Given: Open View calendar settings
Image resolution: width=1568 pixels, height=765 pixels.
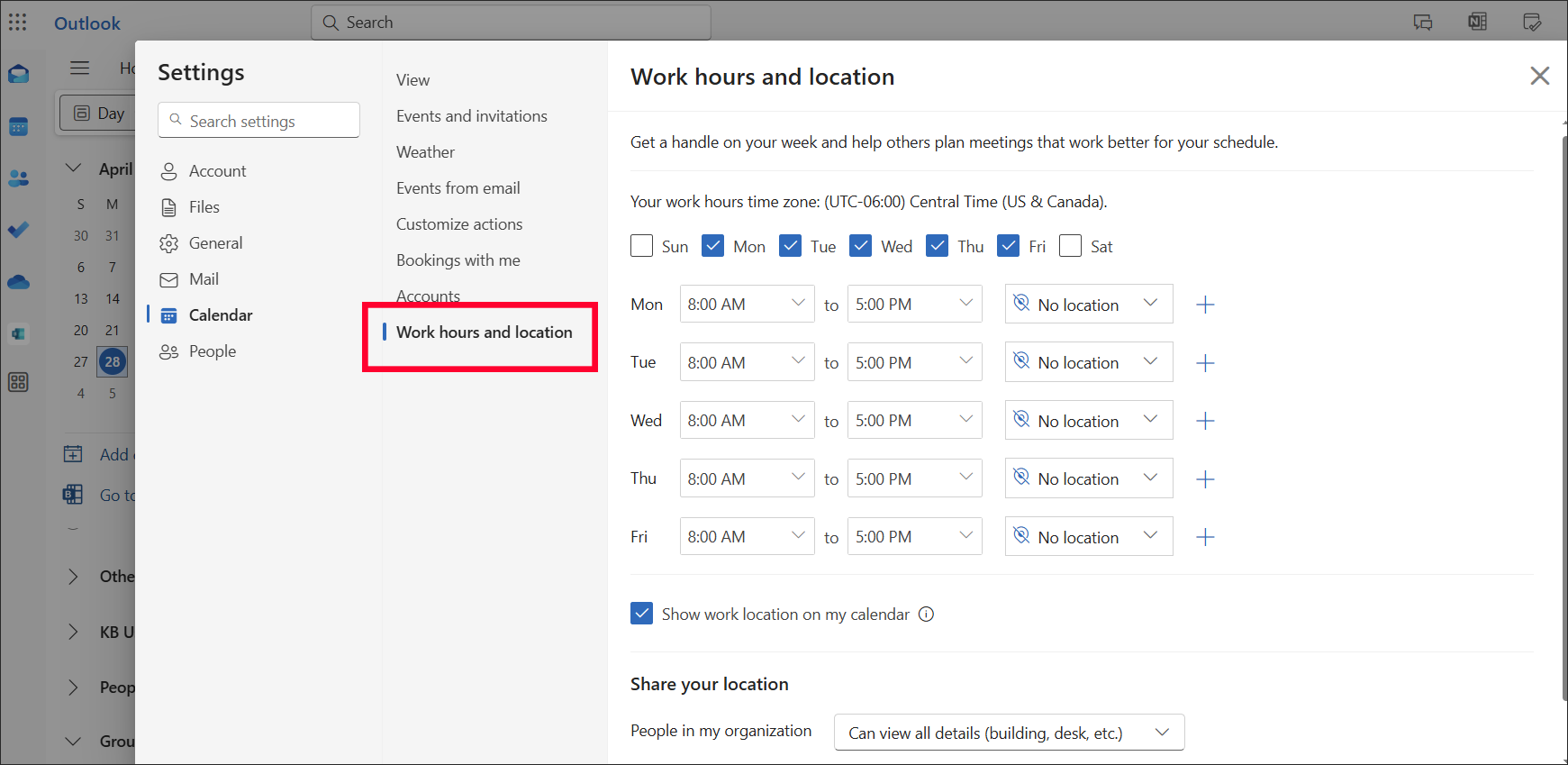Looking at the screenshot, I should click(412, 80).
